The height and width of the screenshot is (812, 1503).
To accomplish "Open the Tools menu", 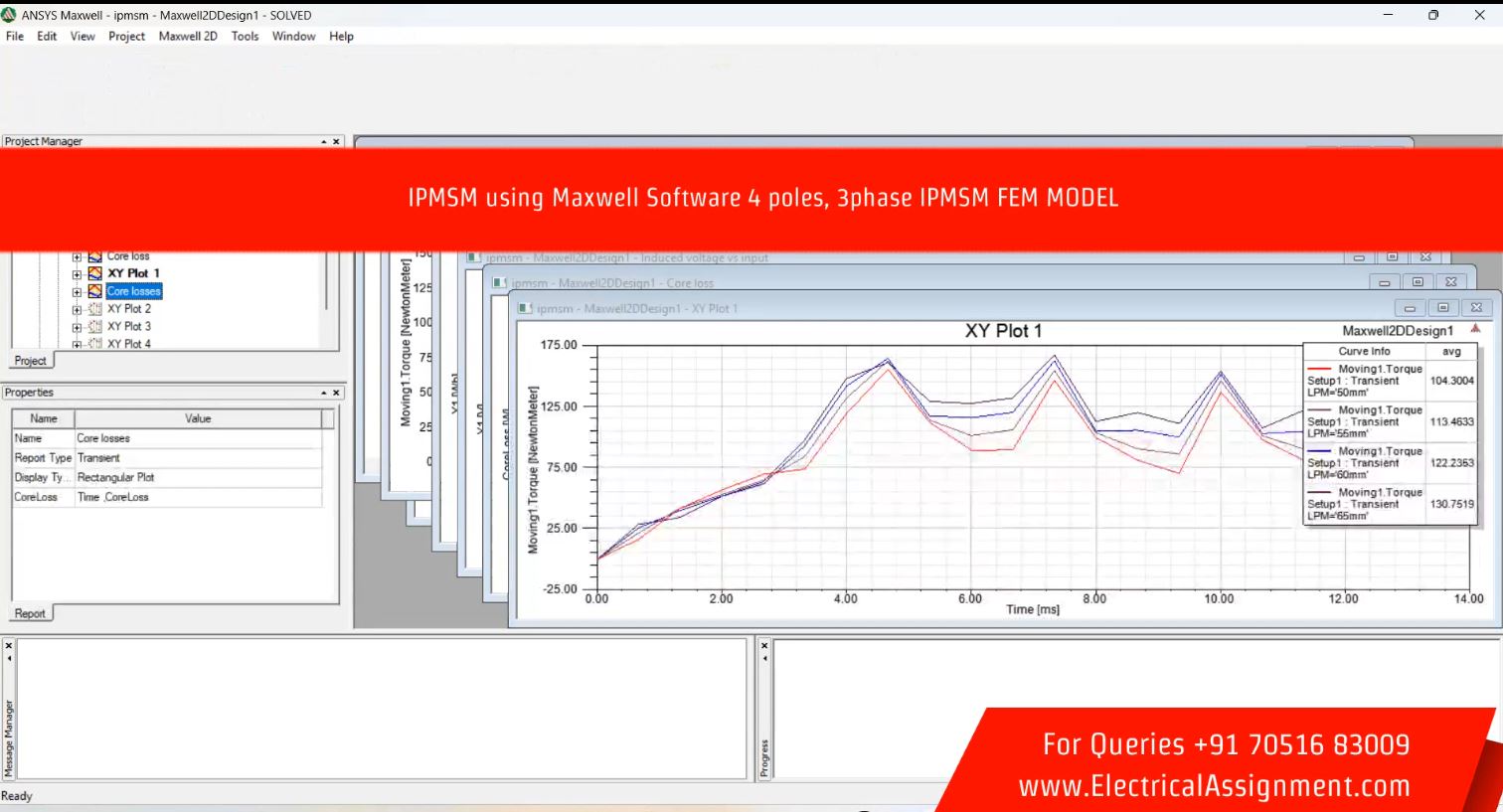I will 245,36.
